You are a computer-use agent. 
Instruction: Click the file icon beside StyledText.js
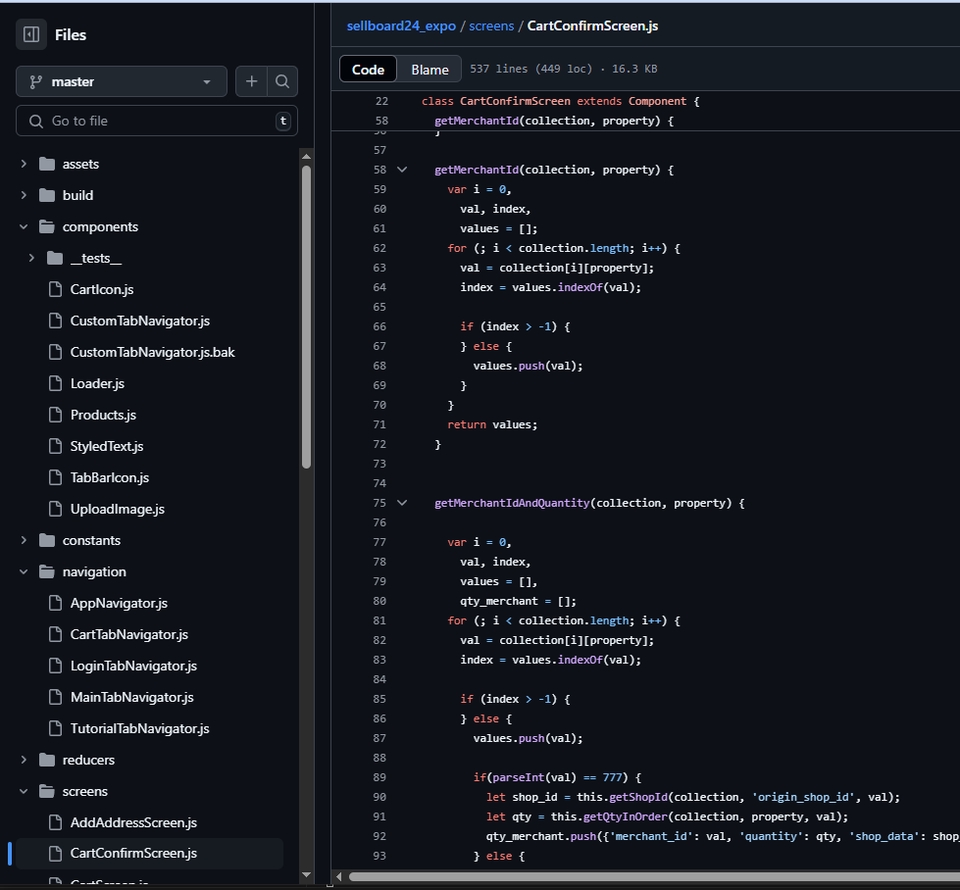(57, 445)
